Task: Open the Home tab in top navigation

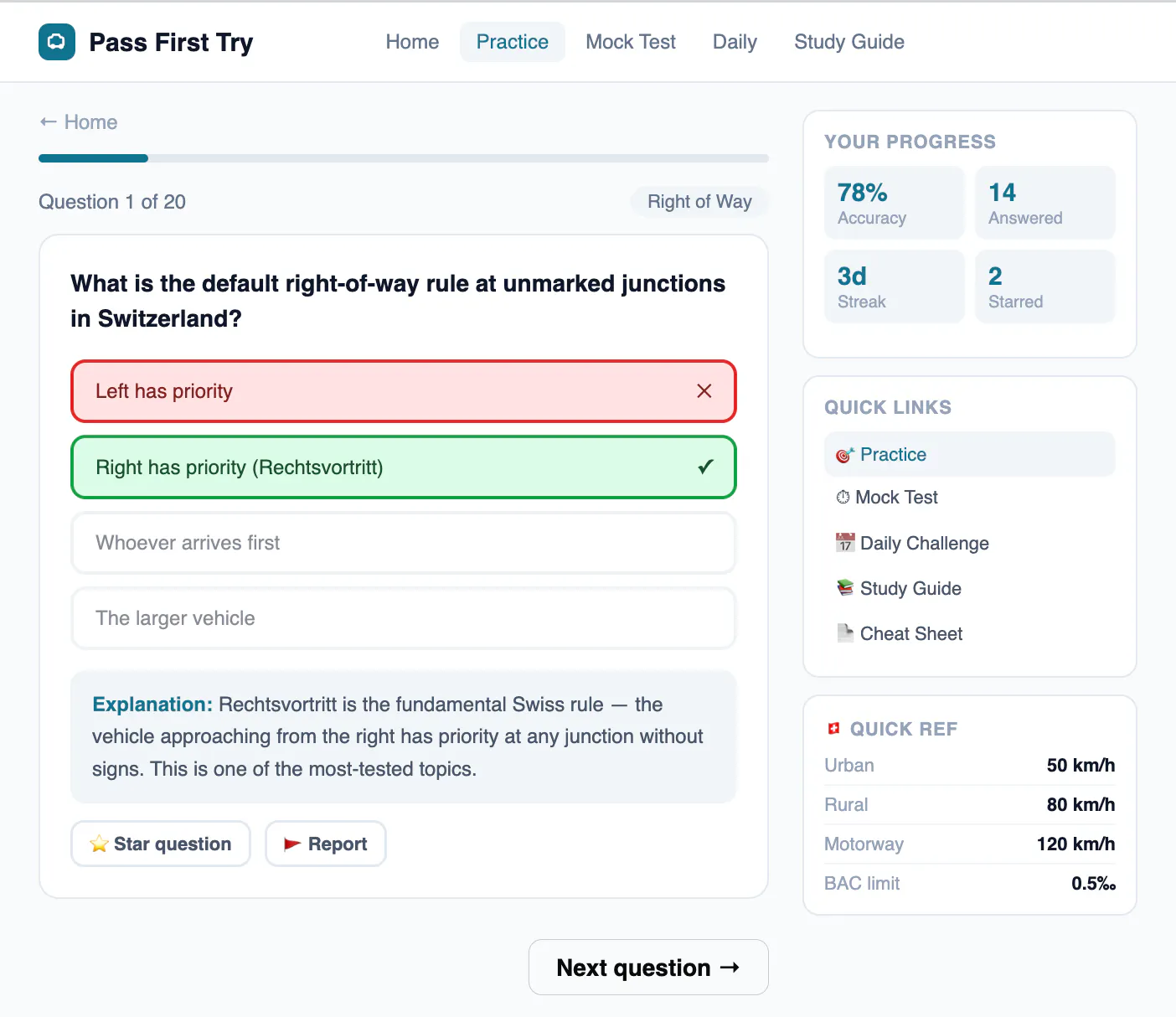Action: tap(412, 42)
